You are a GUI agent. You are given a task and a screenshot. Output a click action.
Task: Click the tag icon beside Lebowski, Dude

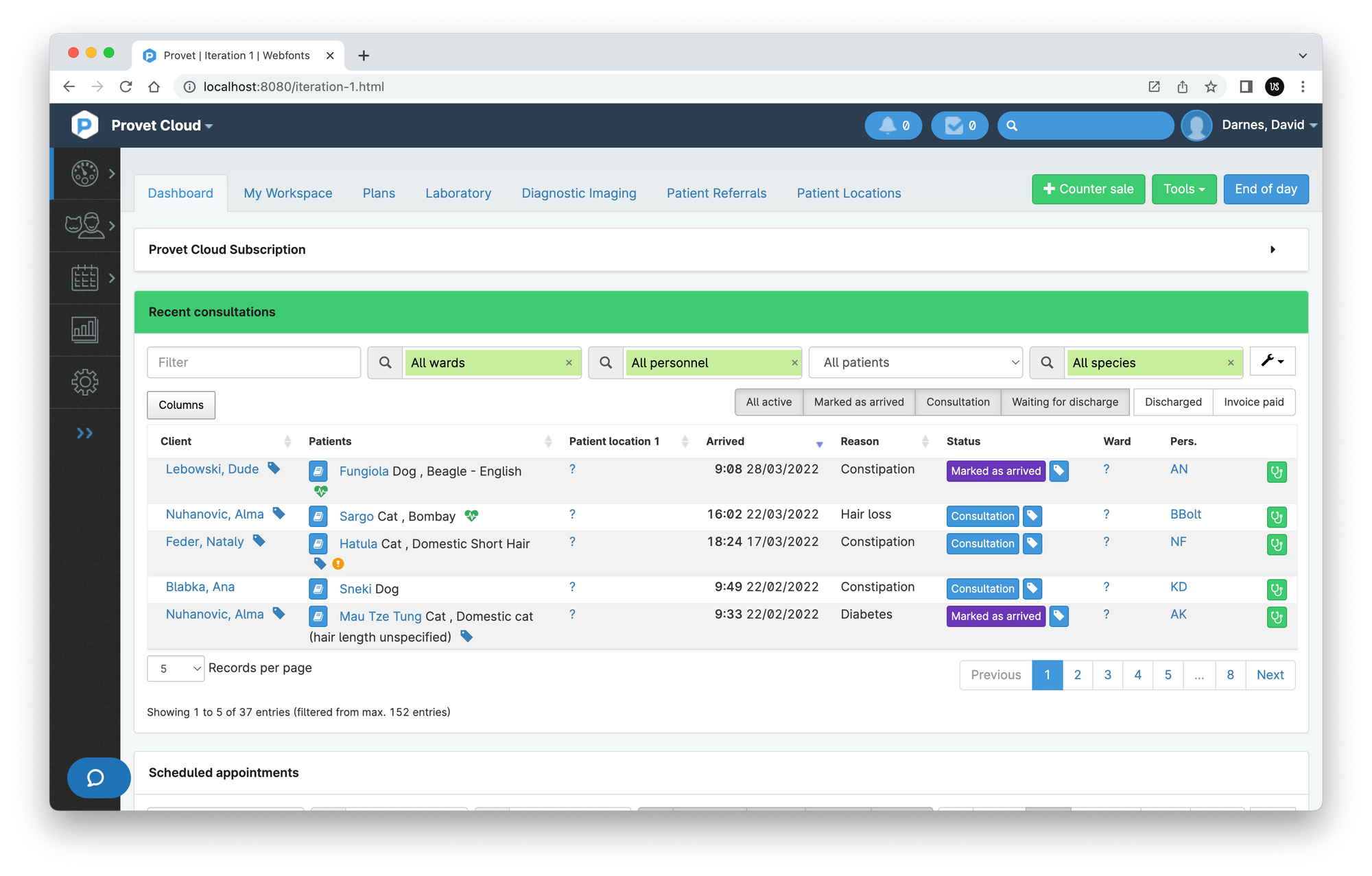(274, 469)
